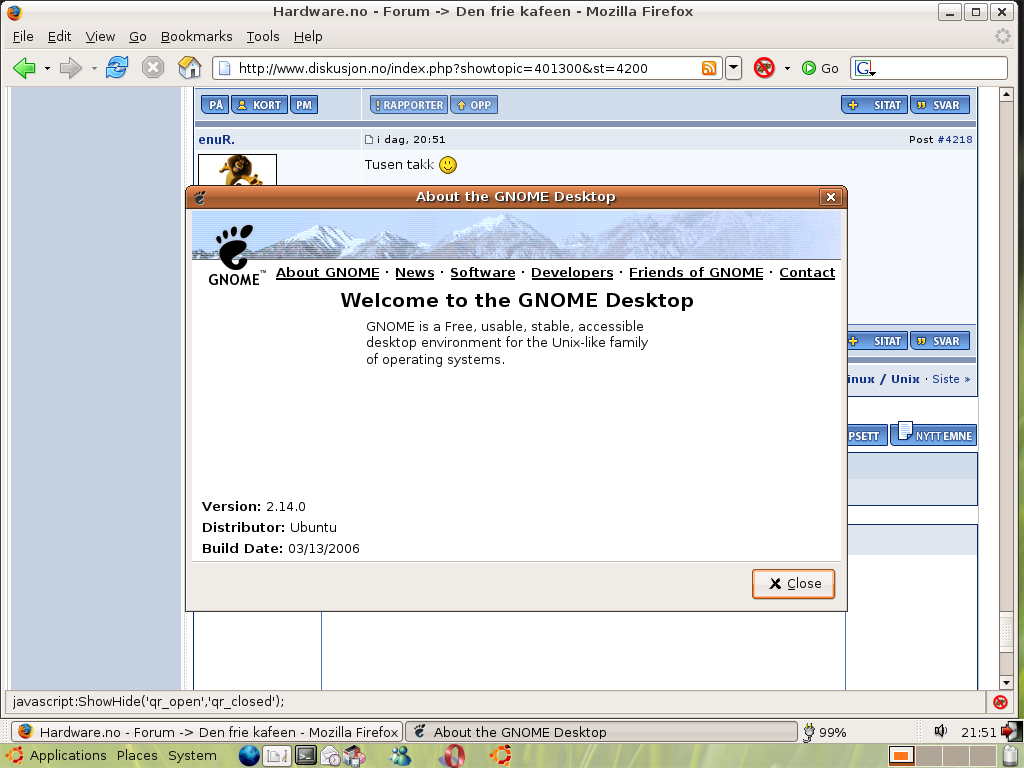Viewport: 1024px width, 768px height.
Task: Open the Help menu
Action: [308, 37]
